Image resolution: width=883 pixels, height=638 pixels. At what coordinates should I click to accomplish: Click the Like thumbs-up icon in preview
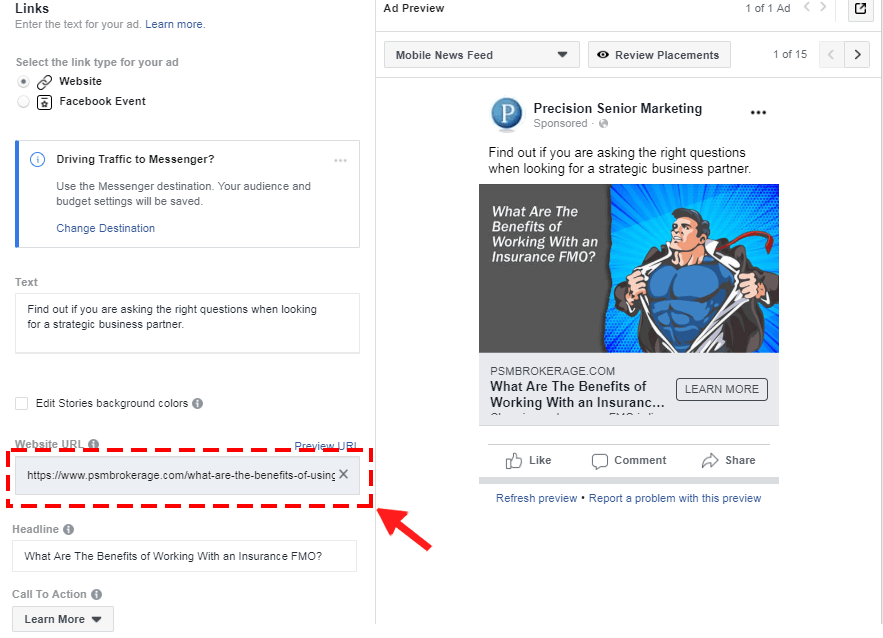coord(514,461)
